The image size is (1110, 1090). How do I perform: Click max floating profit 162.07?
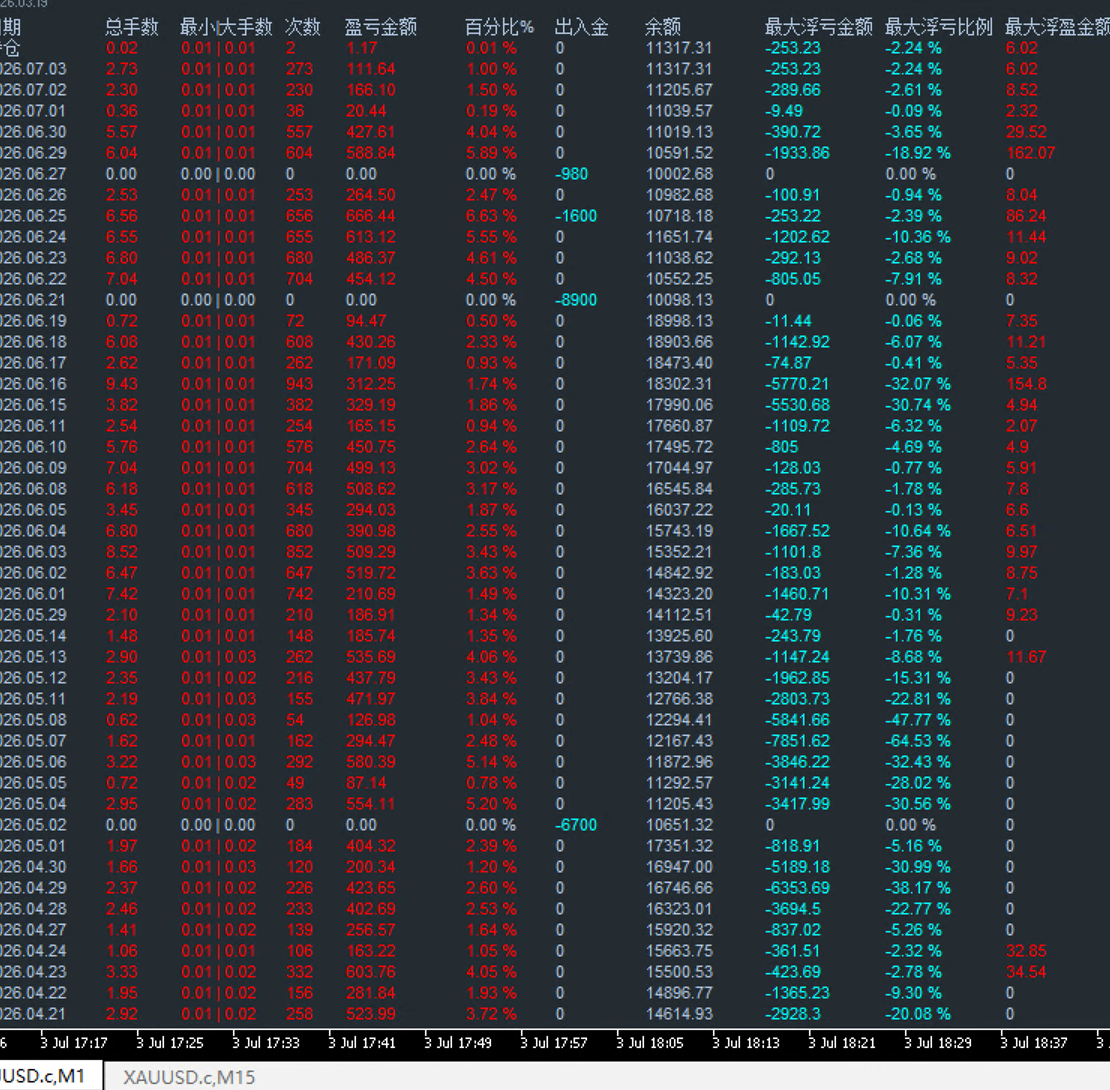(1031, 153)
